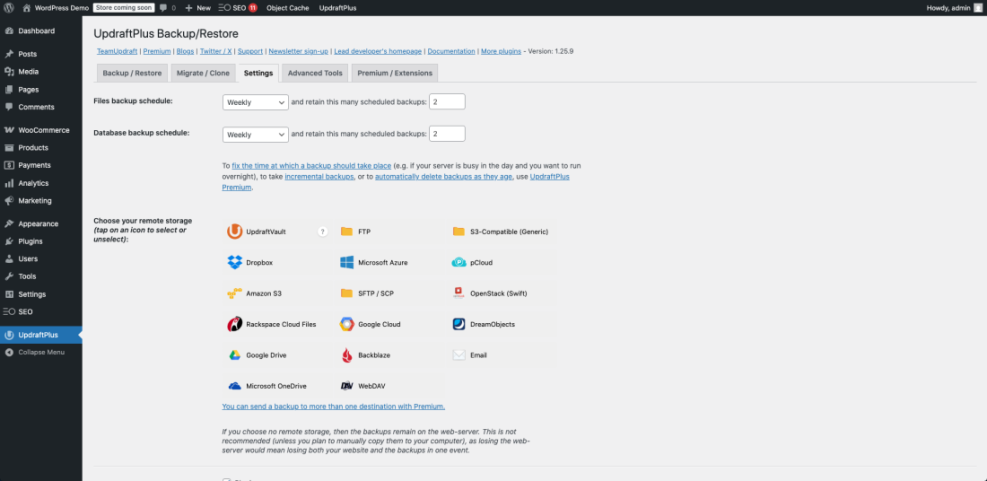The width and height of the screenshot is (987, 481).
Task: Click the TeamUpdraft link
Action: pyautogui.click(x=117, y=51)
